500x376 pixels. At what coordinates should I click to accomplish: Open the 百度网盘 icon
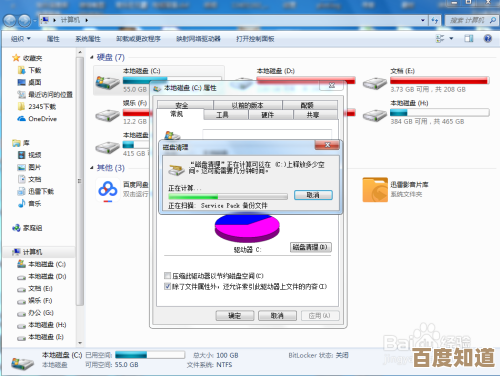coord(108,190)
